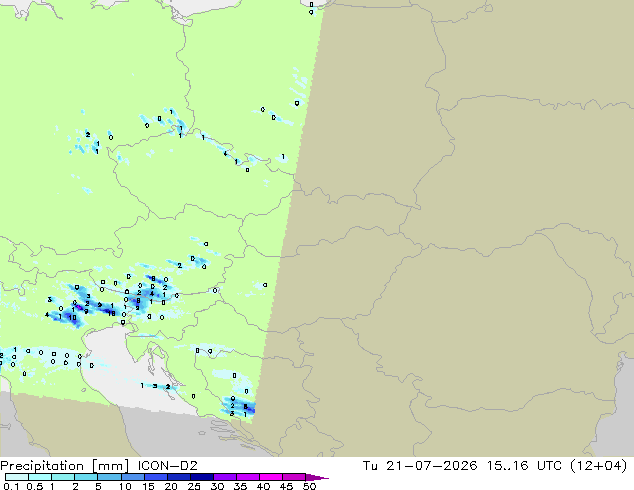Viewport: 634px width, 490px height.
Task: Select the 5 to 10 mm legend color
Action: pos(109,477)
